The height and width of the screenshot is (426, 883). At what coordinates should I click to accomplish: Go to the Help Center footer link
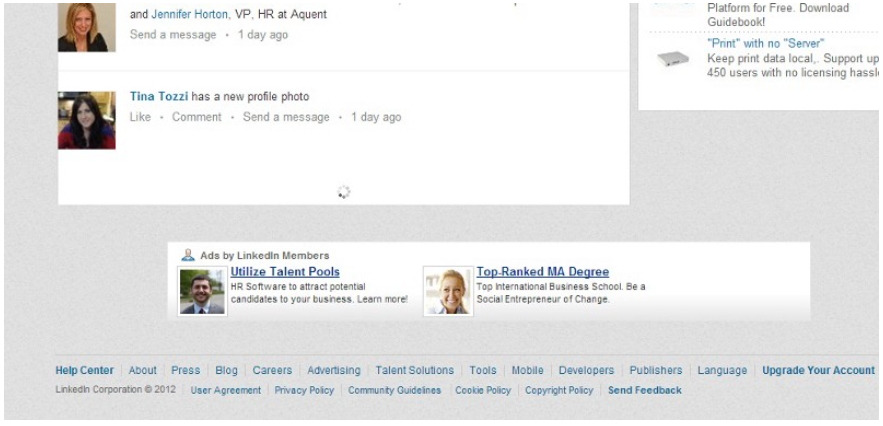pyautogui.click(x=84, y=370)
